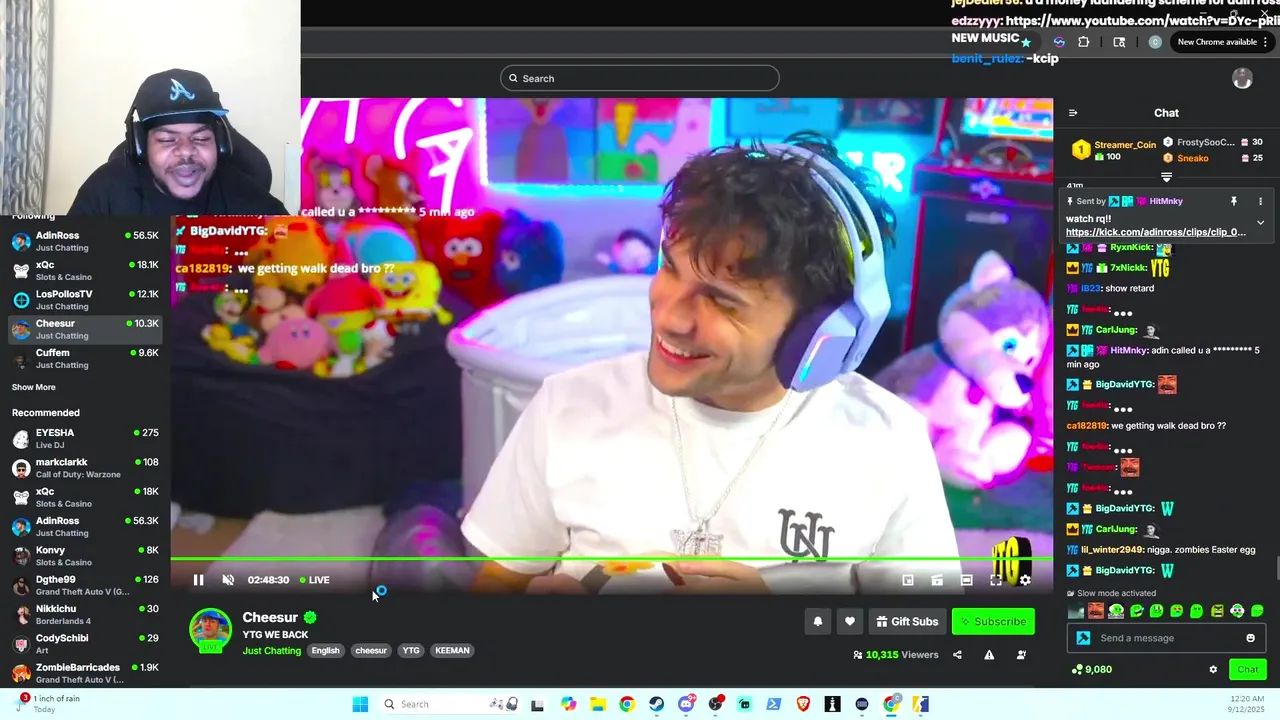Send message with green Chat button
Image resolution: width=1280 pixels, height=720 pixels.
(x=1247, y=669)
